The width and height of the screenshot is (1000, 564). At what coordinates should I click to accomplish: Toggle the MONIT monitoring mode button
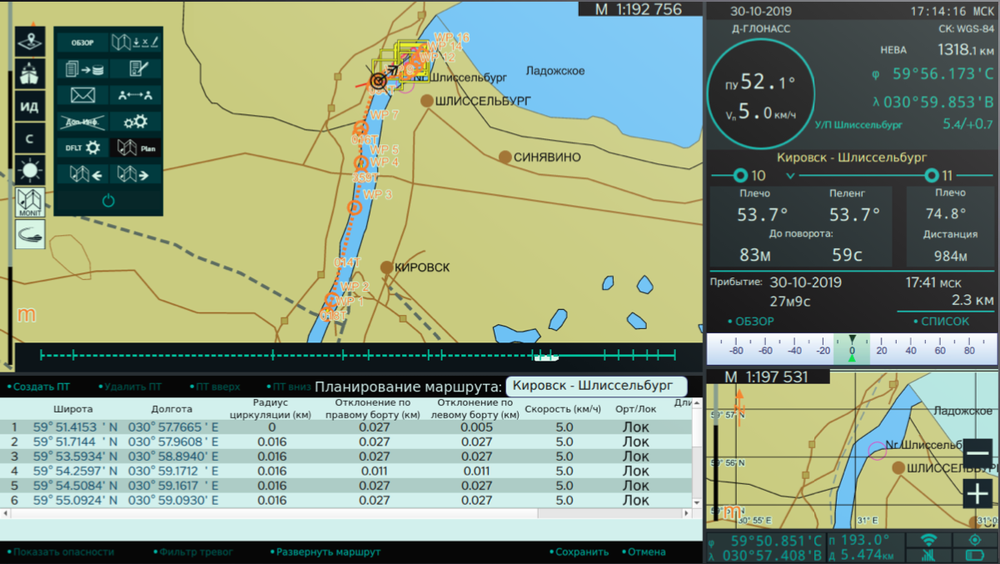click(29, 202)
